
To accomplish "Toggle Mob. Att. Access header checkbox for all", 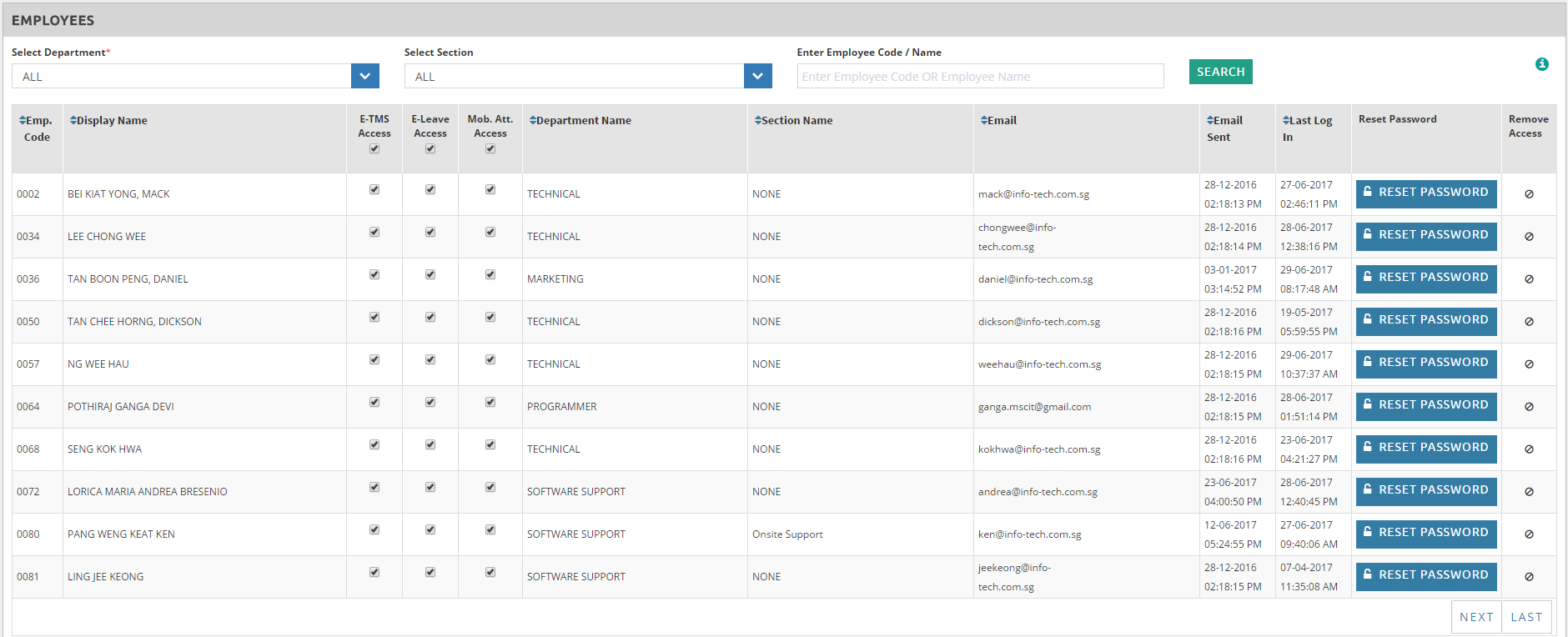I will [x=490, y=148].
